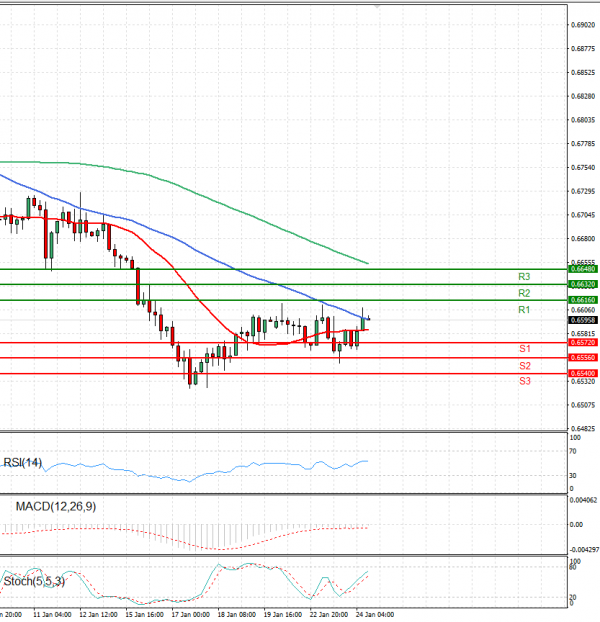Click the R3 resistance label

524,276
